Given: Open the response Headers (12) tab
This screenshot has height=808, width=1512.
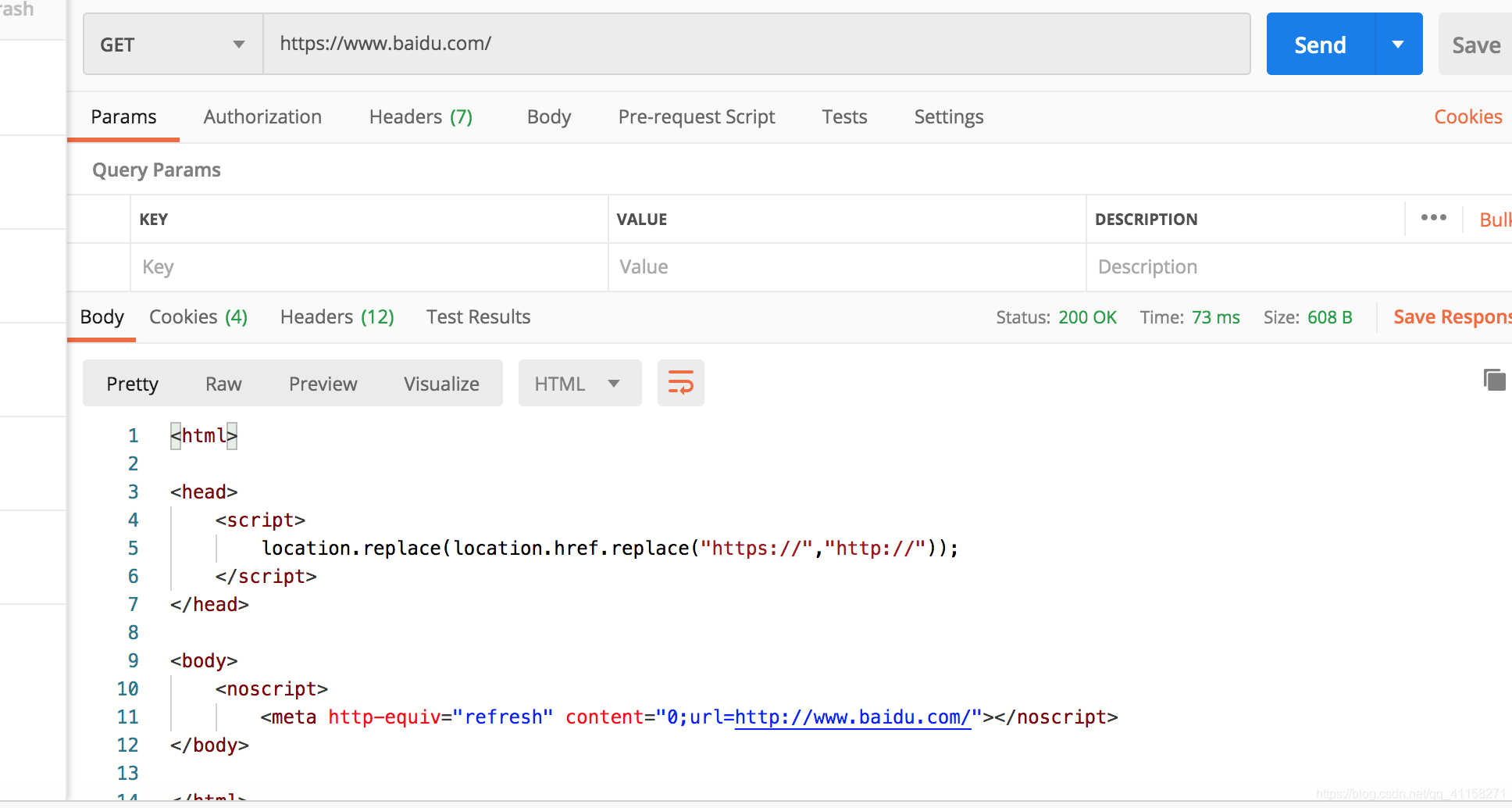Looking at the screenshot, I should 337,316.
